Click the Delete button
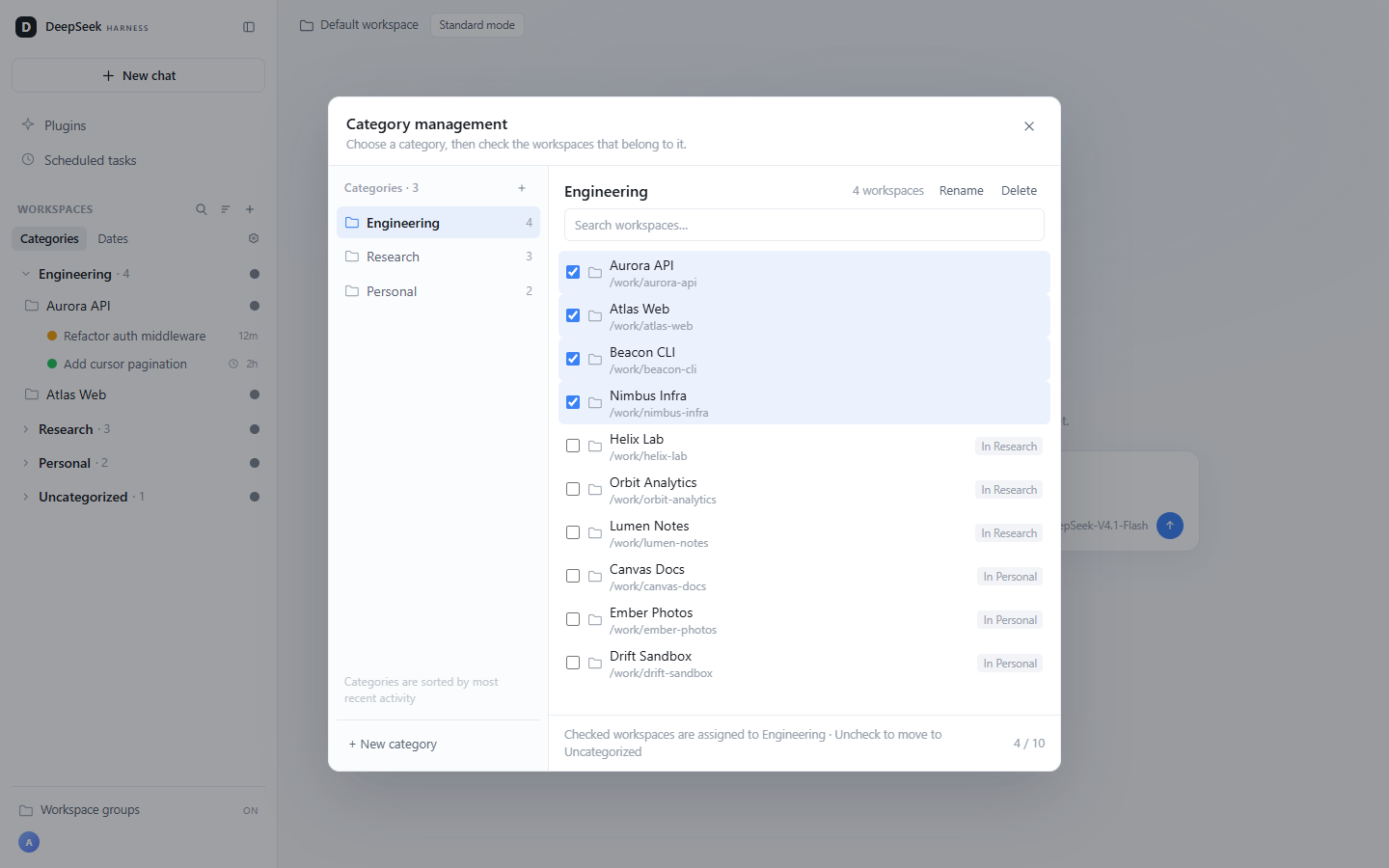 click(1019, 191)
